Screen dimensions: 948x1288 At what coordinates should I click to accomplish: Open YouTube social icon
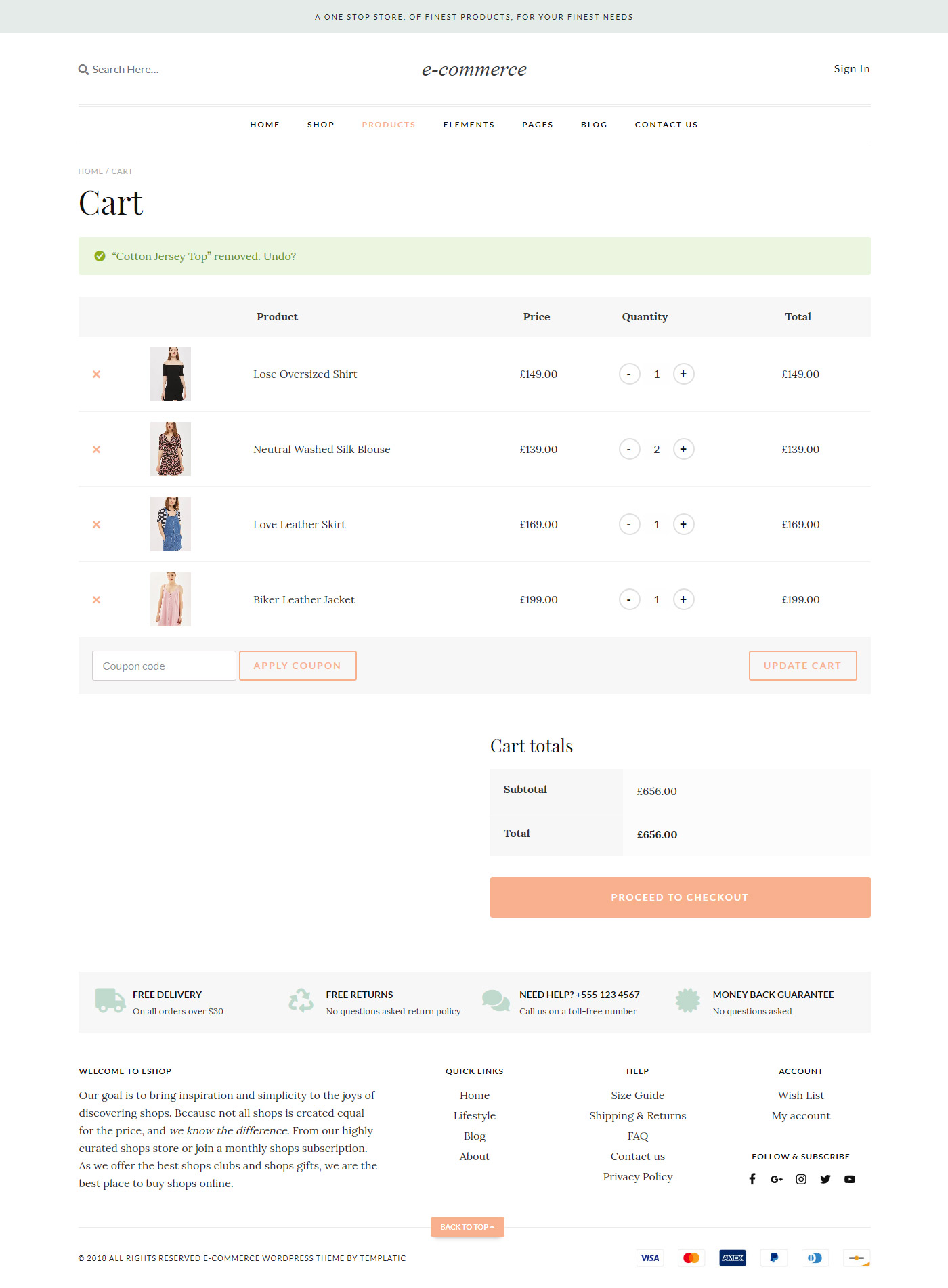[x=850, y=1179]
